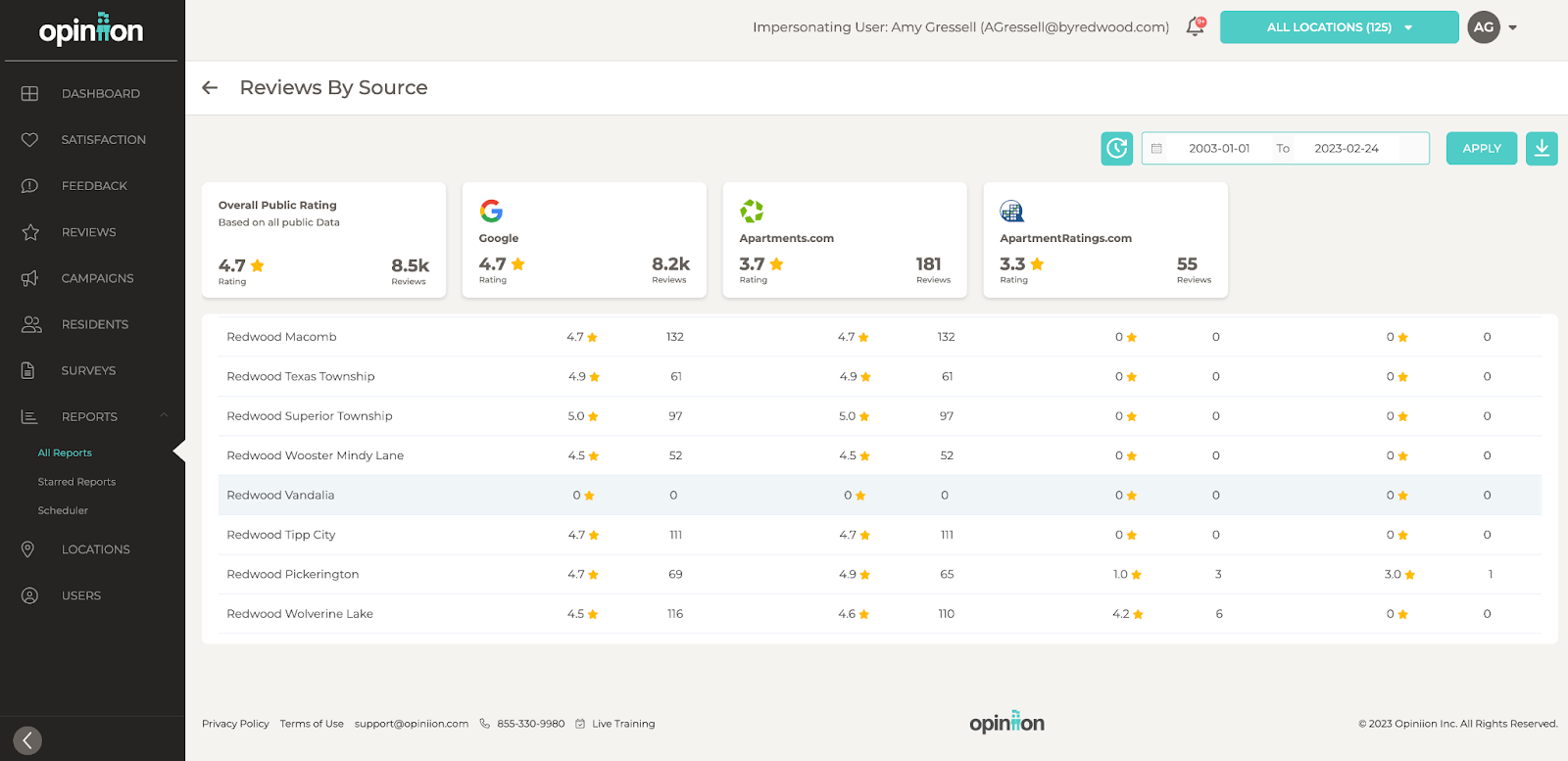Click the start date 2003-01-01 field
The width and height of the screenshot is (1568, 761).
pyautogui.click(x=1219, y=149)
